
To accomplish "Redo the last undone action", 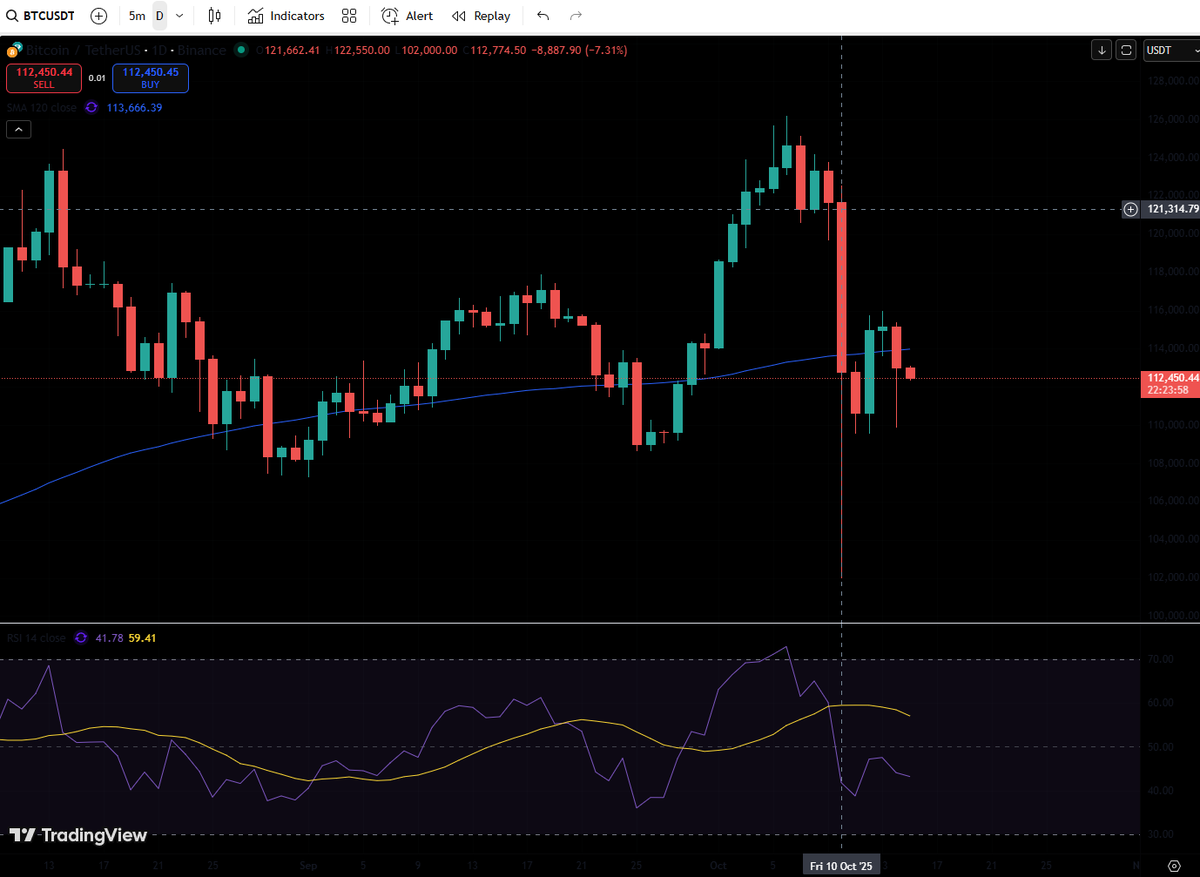I will [575, 16].
